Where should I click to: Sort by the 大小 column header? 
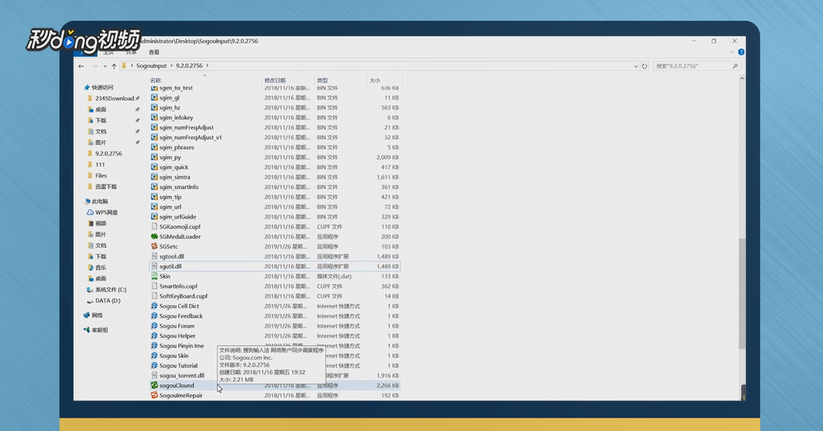375,80
